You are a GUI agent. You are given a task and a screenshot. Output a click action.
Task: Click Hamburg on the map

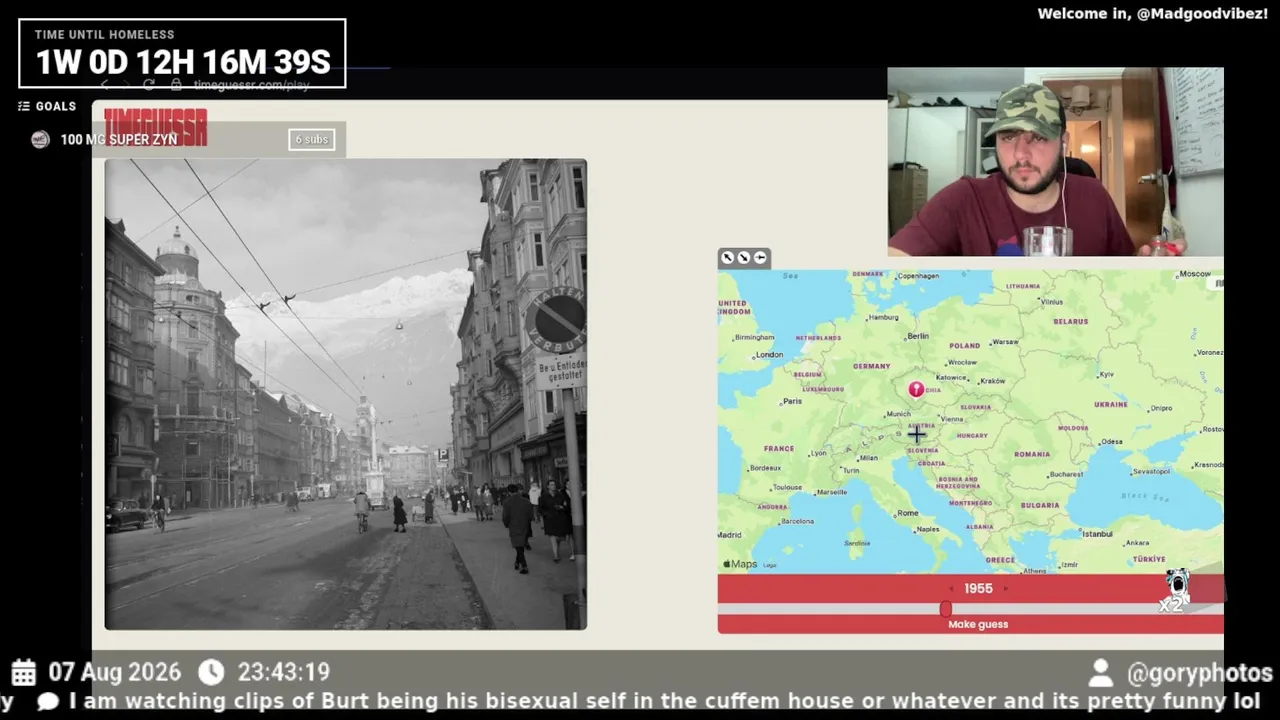tap(883, 317)
